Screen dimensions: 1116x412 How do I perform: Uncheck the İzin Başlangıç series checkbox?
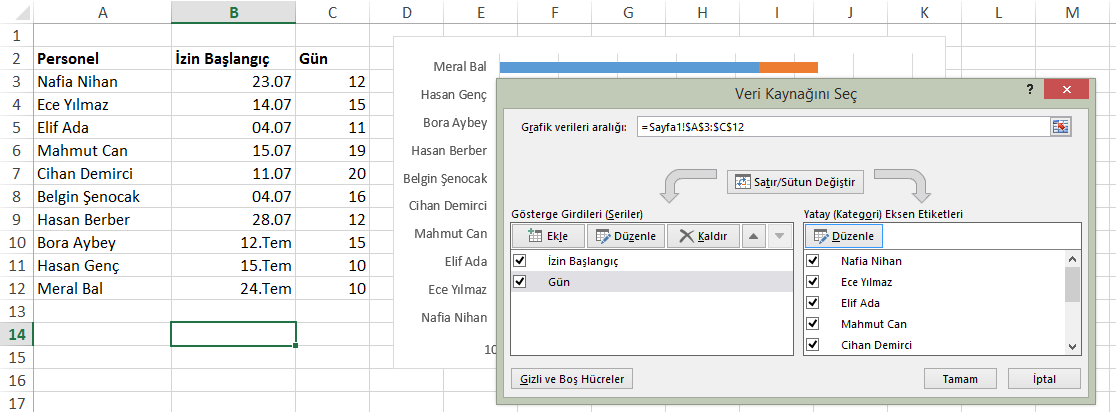(x=519, y=261)
